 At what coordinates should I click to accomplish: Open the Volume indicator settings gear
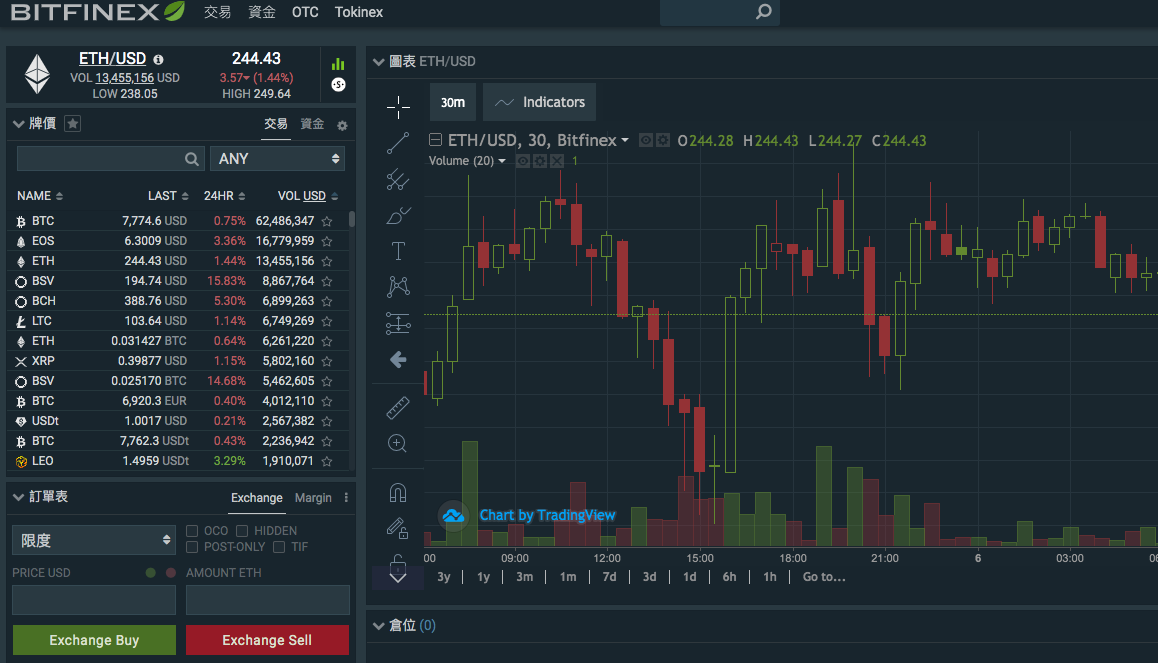point(540,161)
